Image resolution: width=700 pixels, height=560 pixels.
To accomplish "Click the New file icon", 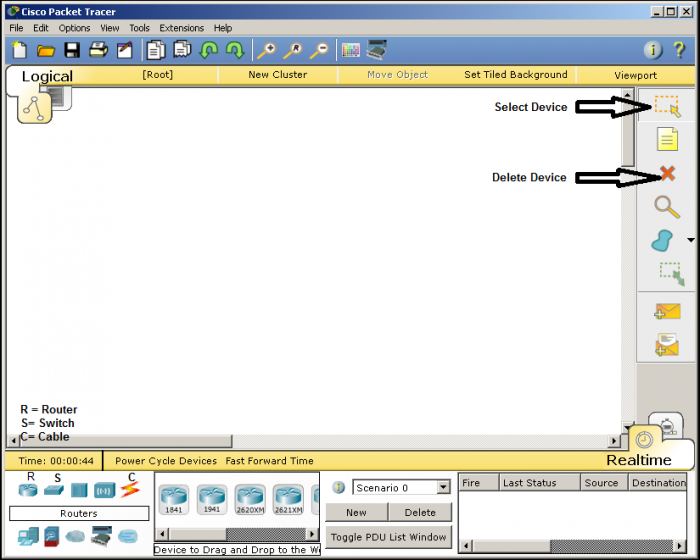I will click(19, 50).
